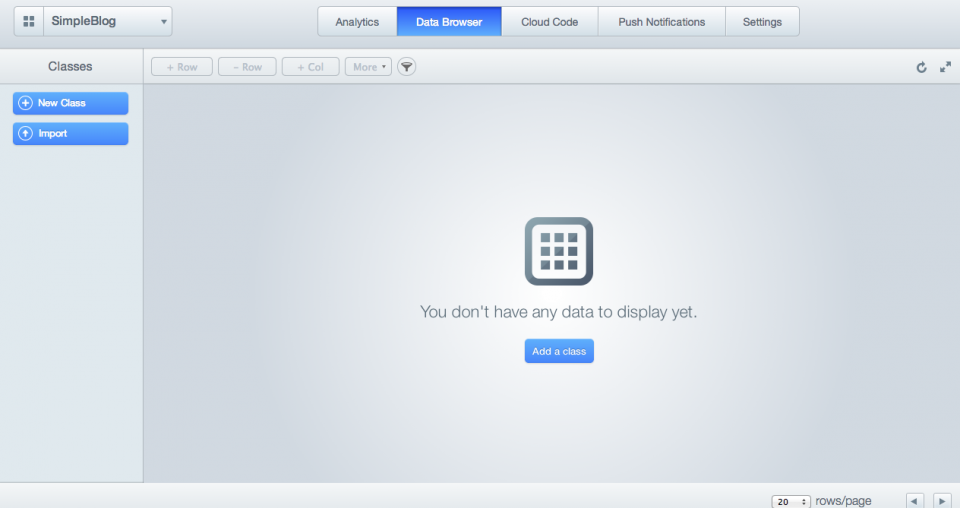Click the + Row toolbar button
This screenshot has width=960, height=508.
pyautogui.click(x=182, y=67)
